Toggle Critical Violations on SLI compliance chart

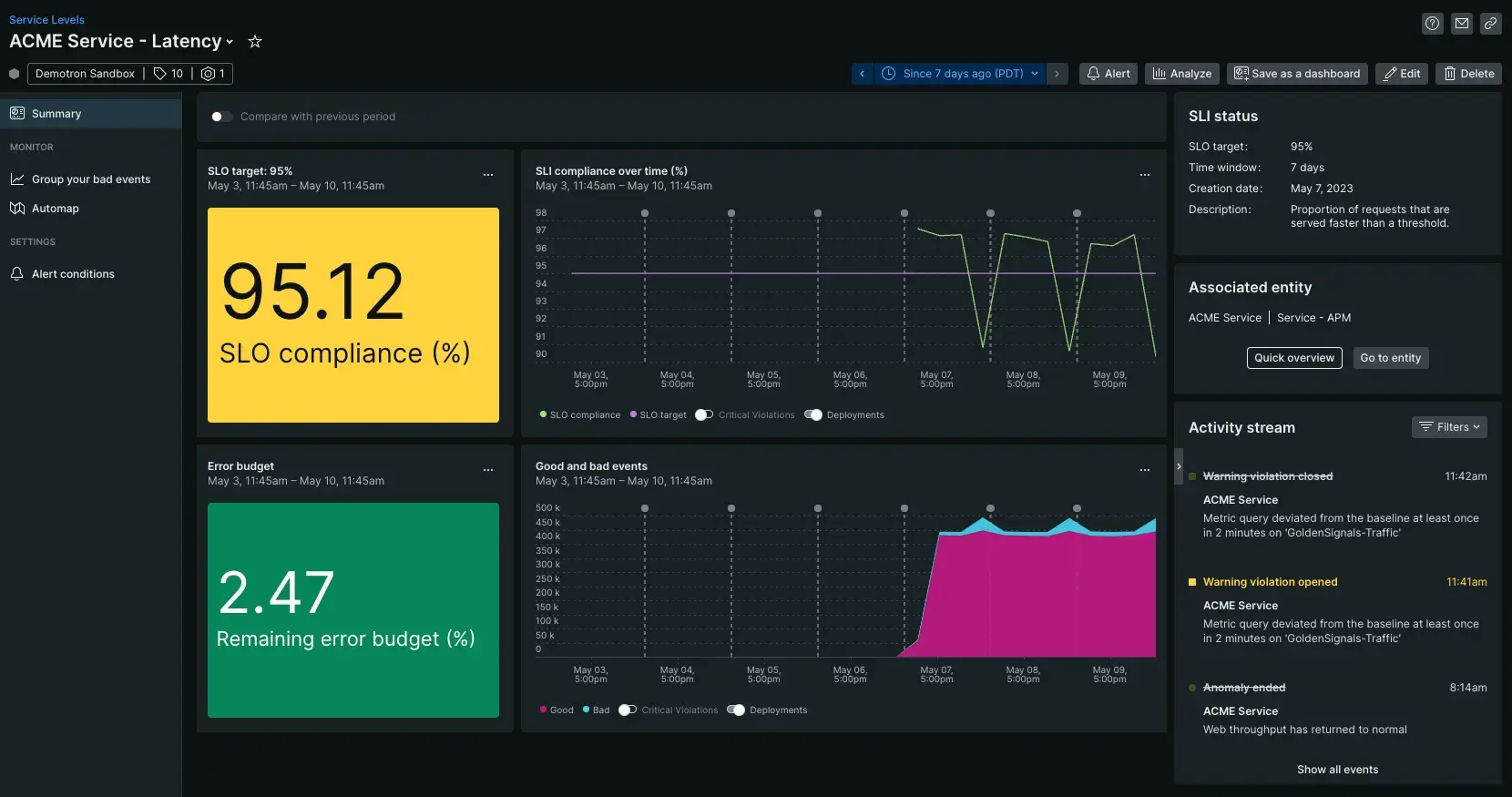click(x=704, y=415)
